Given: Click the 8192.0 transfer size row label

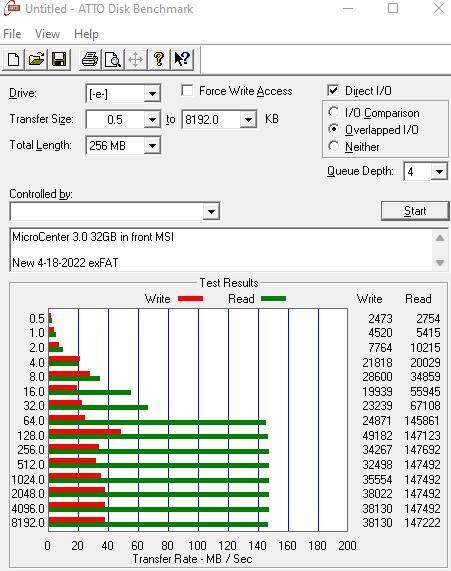Looking at the screenshot, I should click(x=28, y=523).
